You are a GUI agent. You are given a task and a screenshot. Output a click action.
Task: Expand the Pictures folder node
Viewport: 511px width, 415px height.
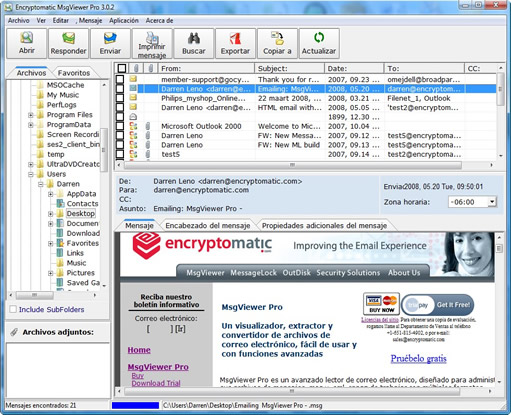[51, 273]
